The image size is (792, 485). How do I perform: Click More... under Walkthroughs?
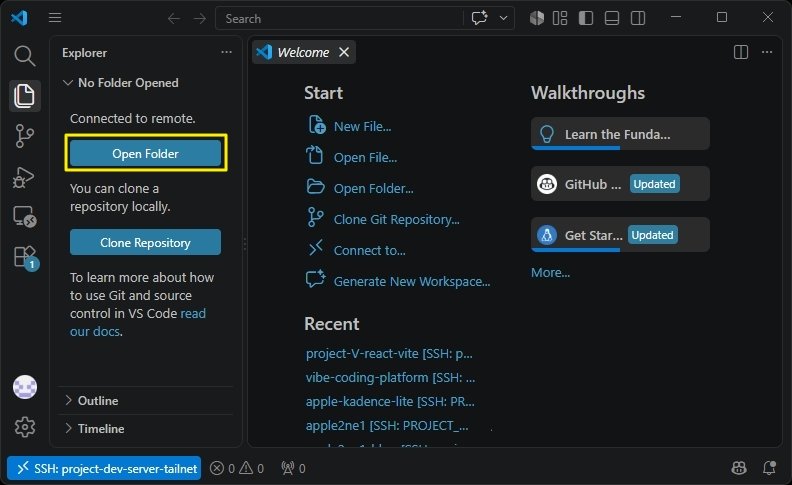[550, 272]
